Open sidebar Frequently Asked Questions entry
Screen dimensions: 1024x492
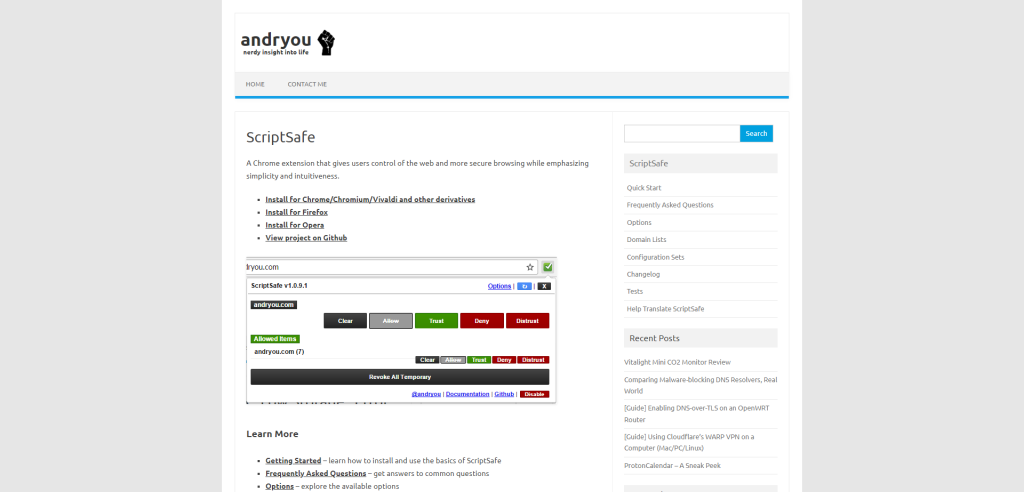(x=670, y=205)
